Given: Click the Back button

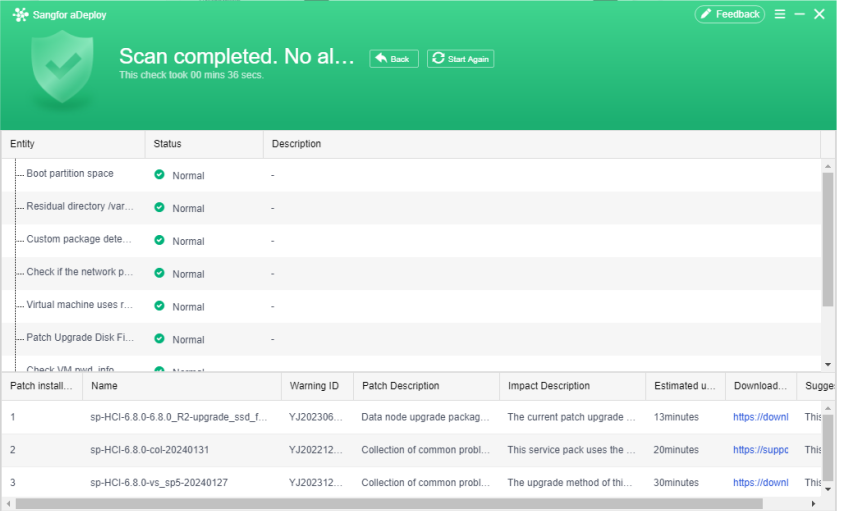Looking at the screenshot, I should coord(394,59).
